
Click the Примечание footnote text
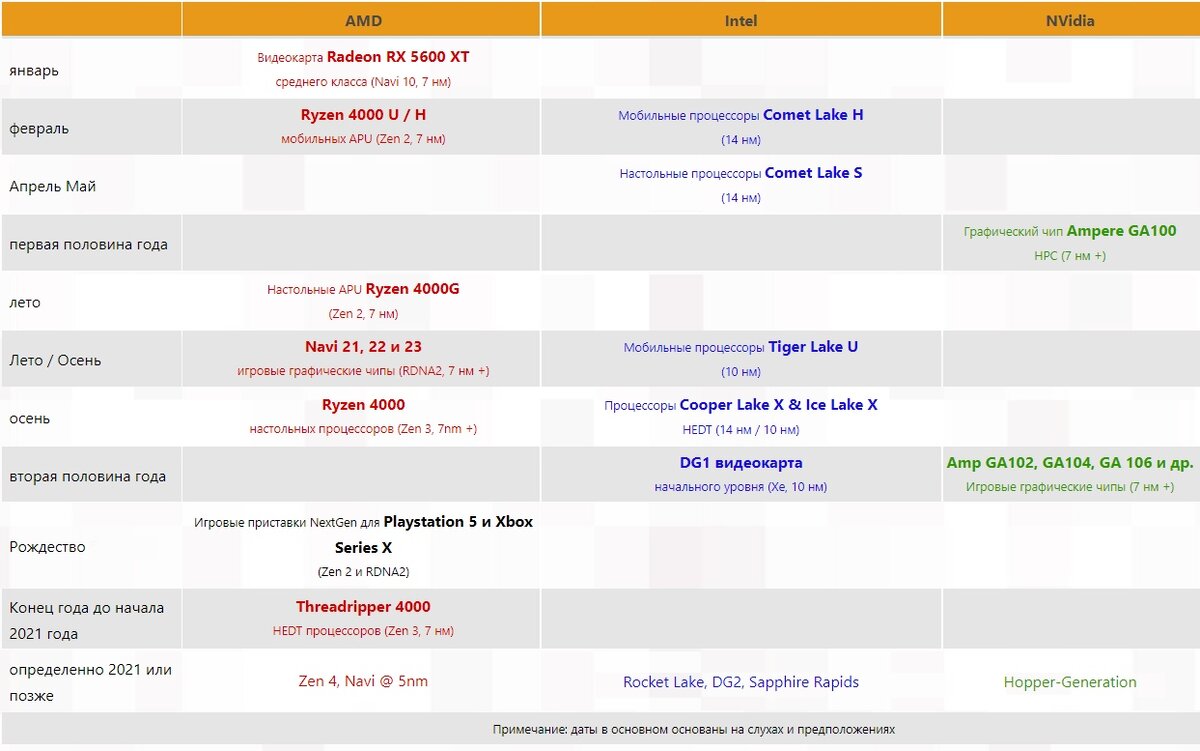[x=694, y=730]
